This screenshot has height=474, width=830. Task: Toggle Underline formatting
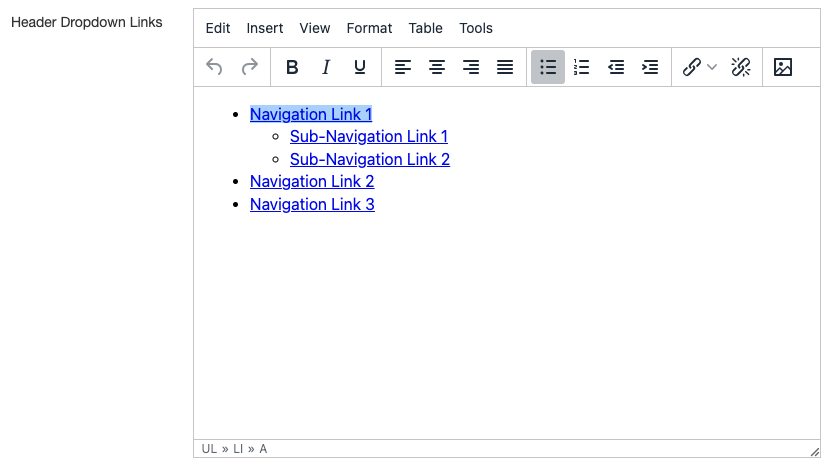[360, 67]
